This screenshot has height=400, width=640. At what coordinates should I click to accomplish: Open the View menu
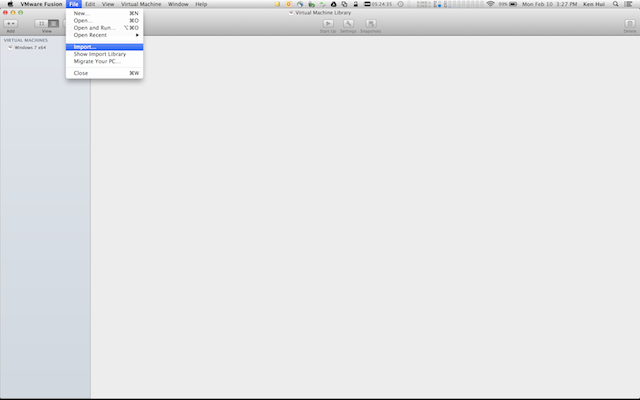pyautogui.click(x=108, y=4)
